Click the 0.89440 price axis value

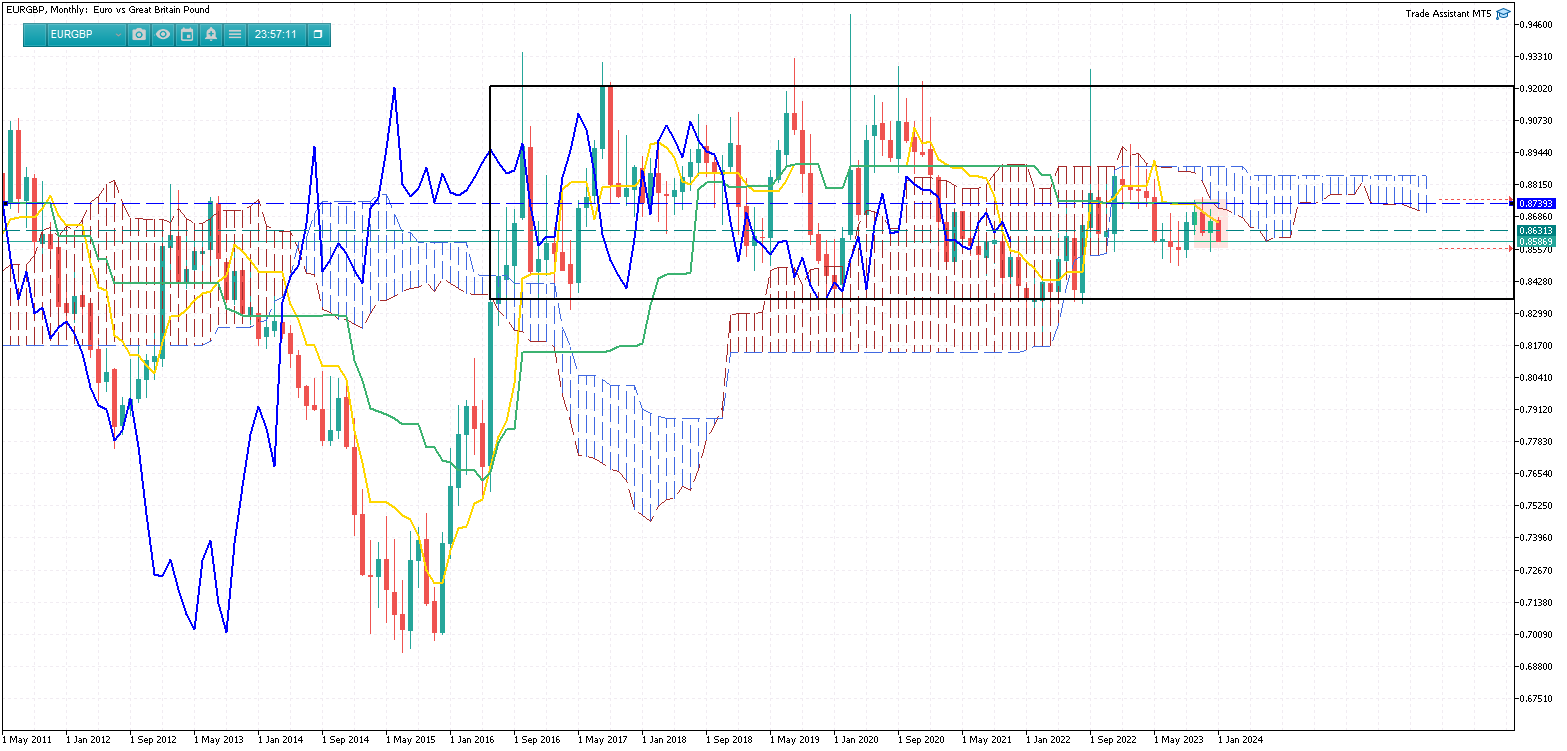pyautogui.click(x=1537, y=153)
